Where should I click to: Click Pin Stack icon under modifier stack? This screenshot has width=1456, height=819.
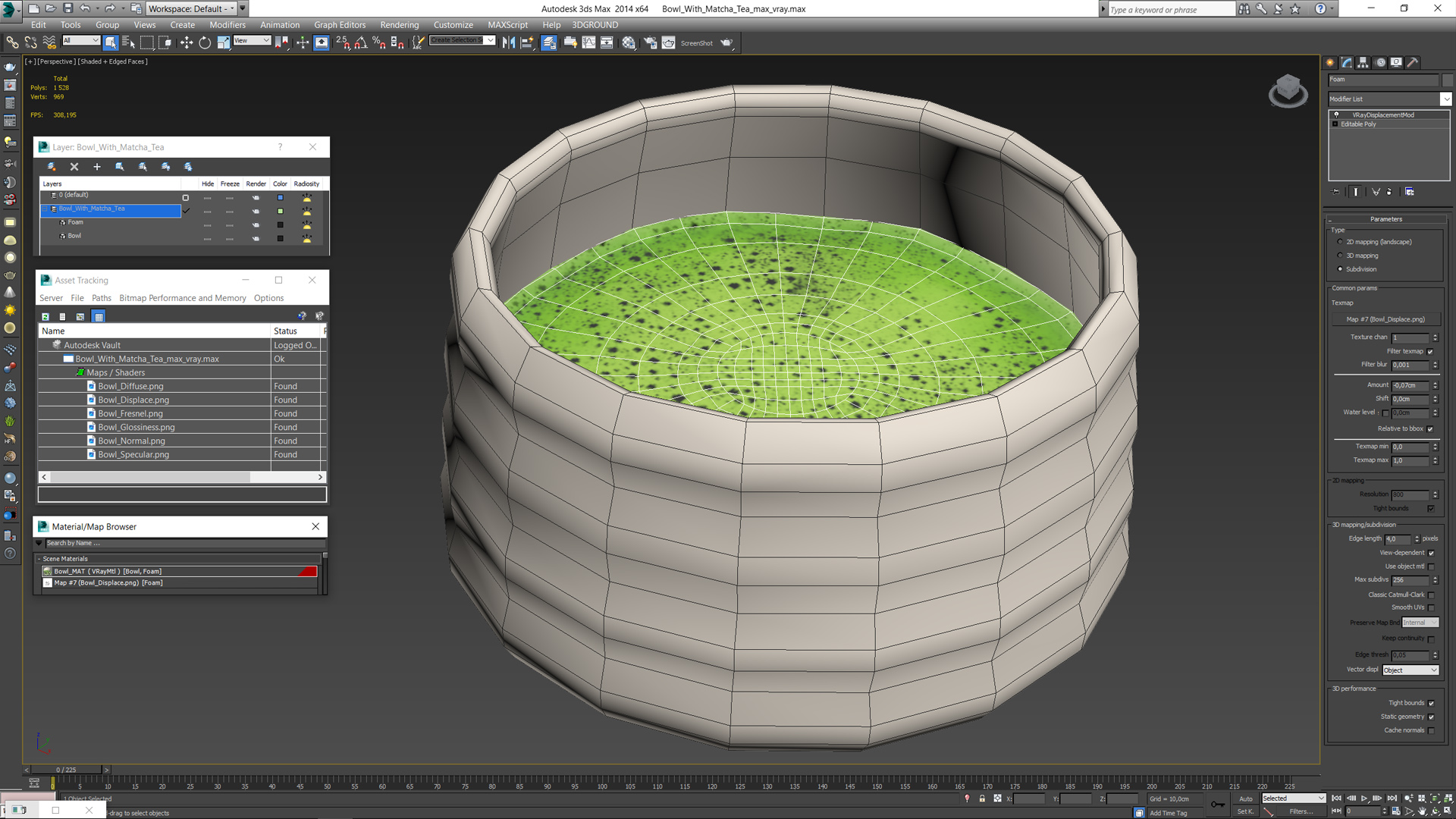(1336, 192)
